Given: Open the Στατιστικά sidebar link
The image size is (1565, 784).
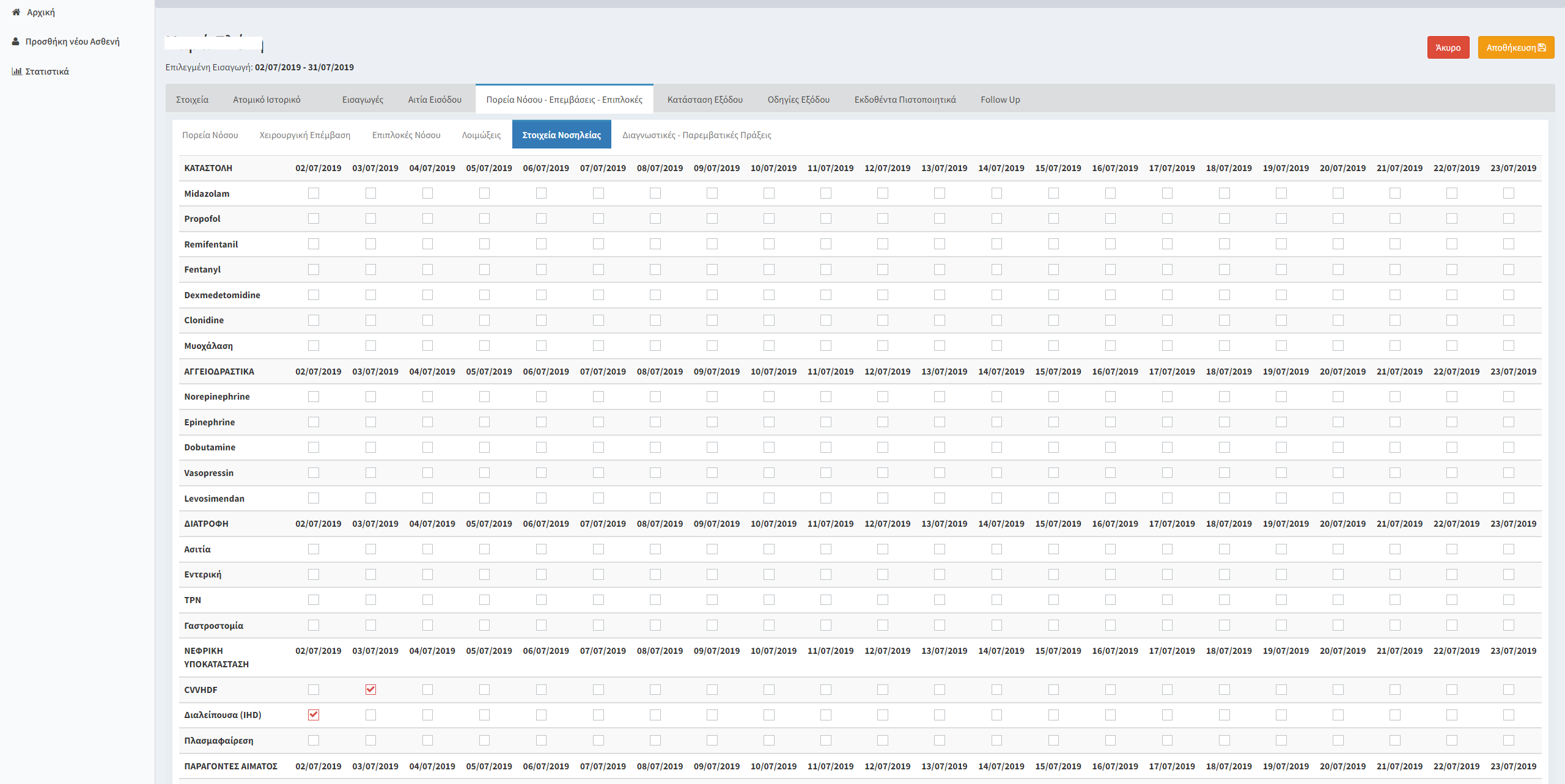Looking at the screenshot, I should [47, 71].
